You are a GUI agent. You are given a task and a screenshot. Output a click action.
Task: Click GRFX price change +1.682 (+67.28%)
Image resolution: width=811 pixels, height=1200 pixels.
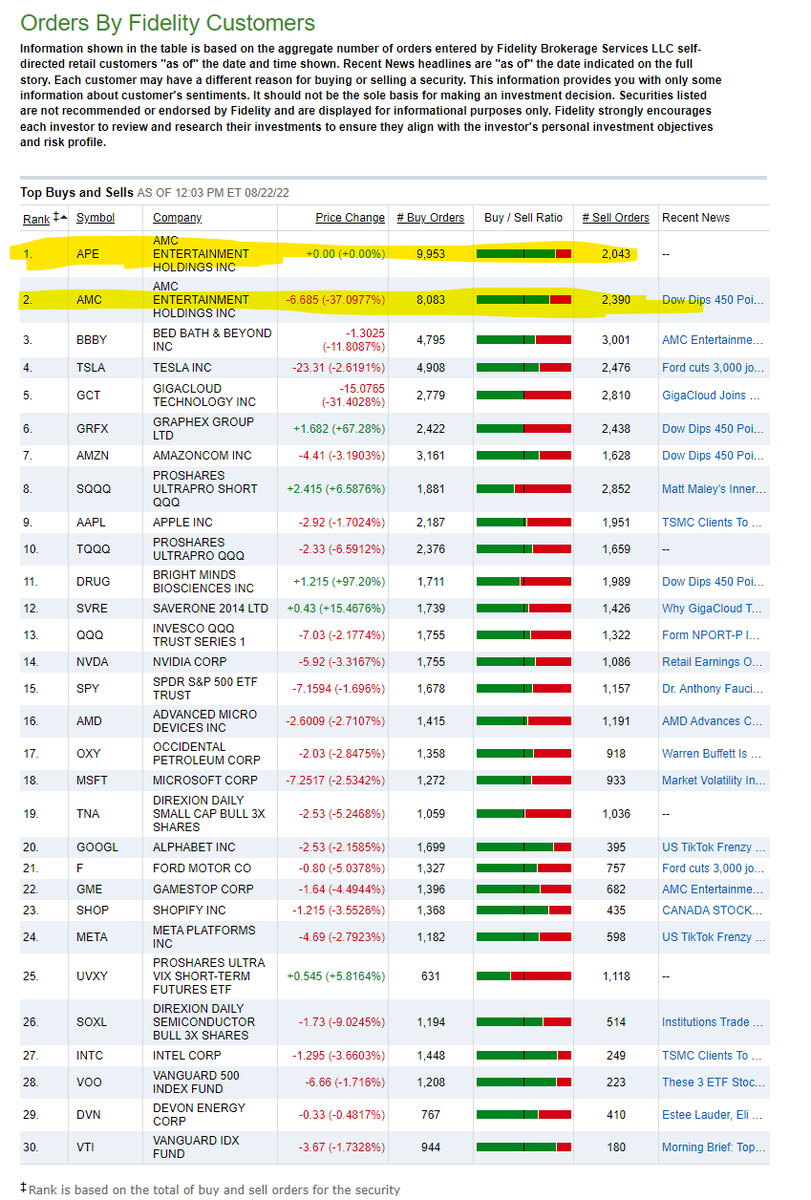click(x=339, y=429)
